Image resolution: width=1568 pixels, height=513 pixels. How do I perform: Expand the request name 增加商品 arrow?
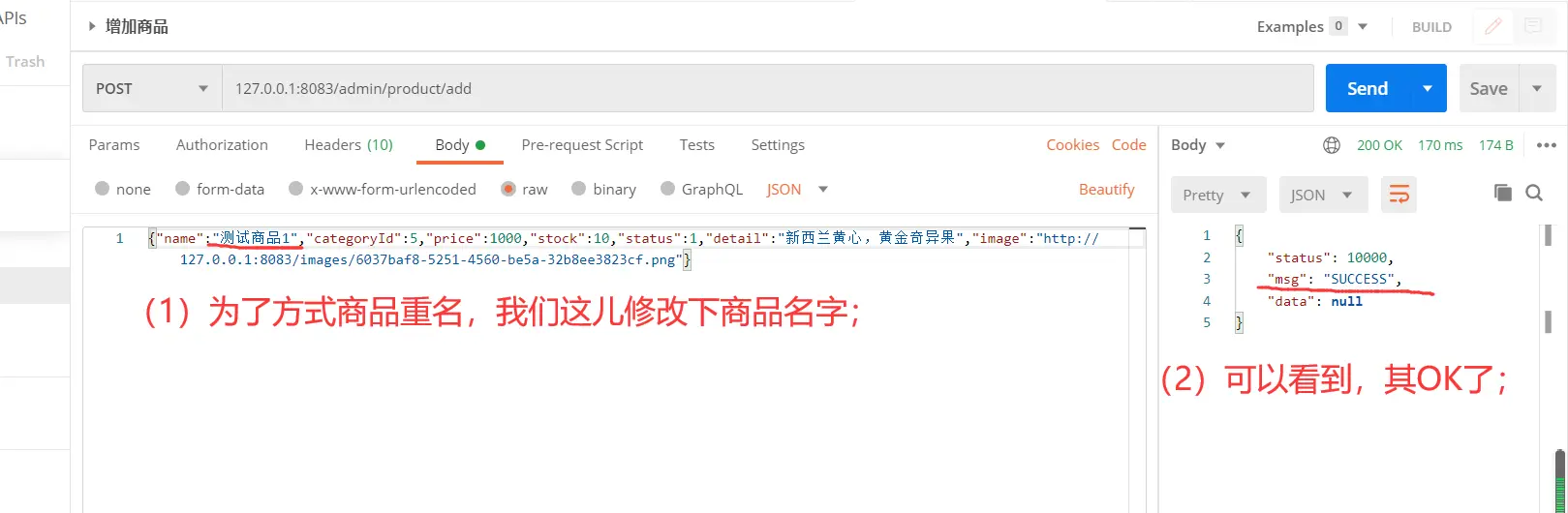click(x=92, y=26)
